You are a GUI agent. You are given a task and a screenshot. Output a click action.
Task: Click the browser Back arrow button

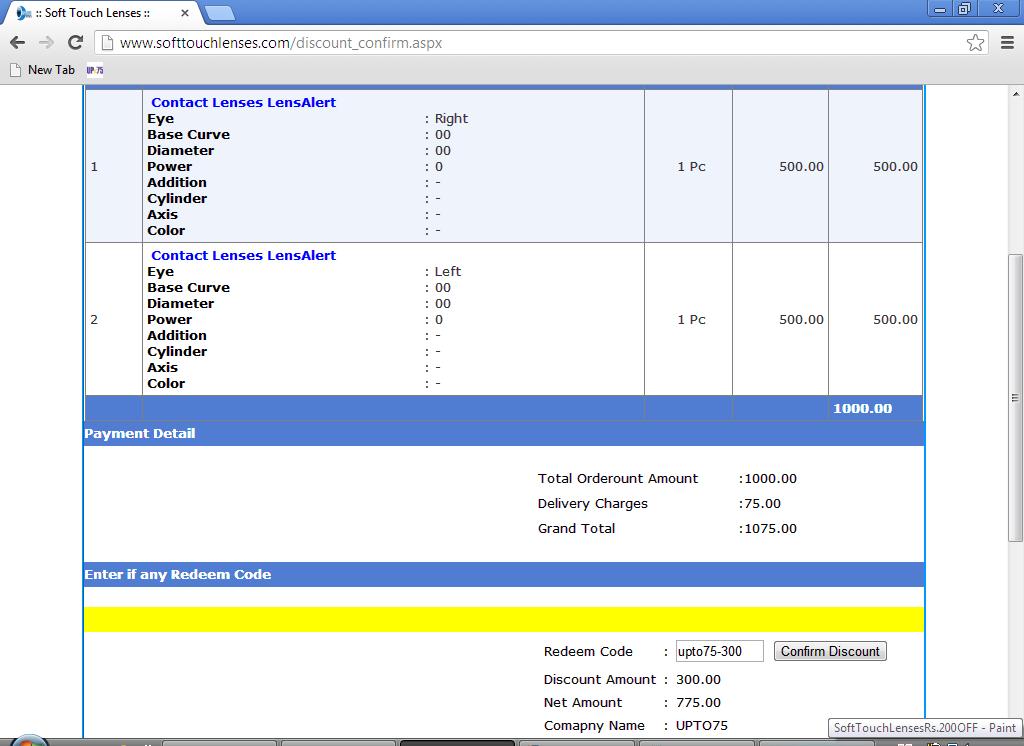click(x=17, y=42)
